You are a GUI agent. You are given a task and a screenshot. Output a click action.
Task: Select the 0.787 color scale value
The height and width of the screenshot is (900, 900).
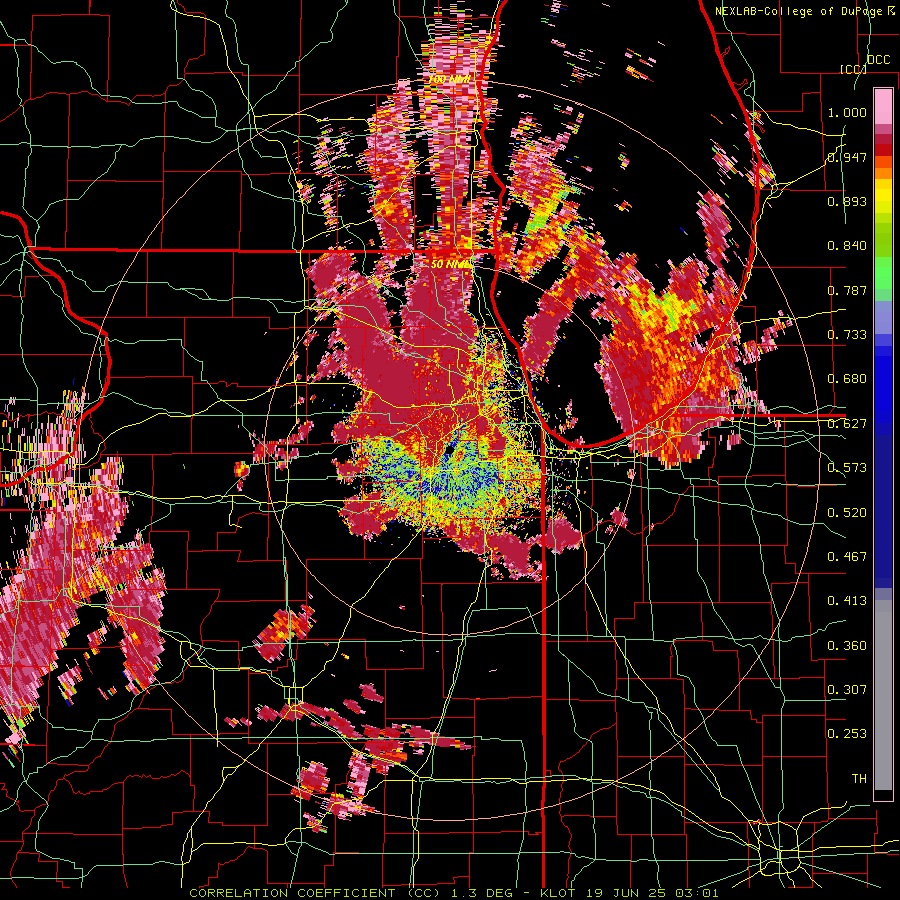pyautogui.click(x=847, y=290)
